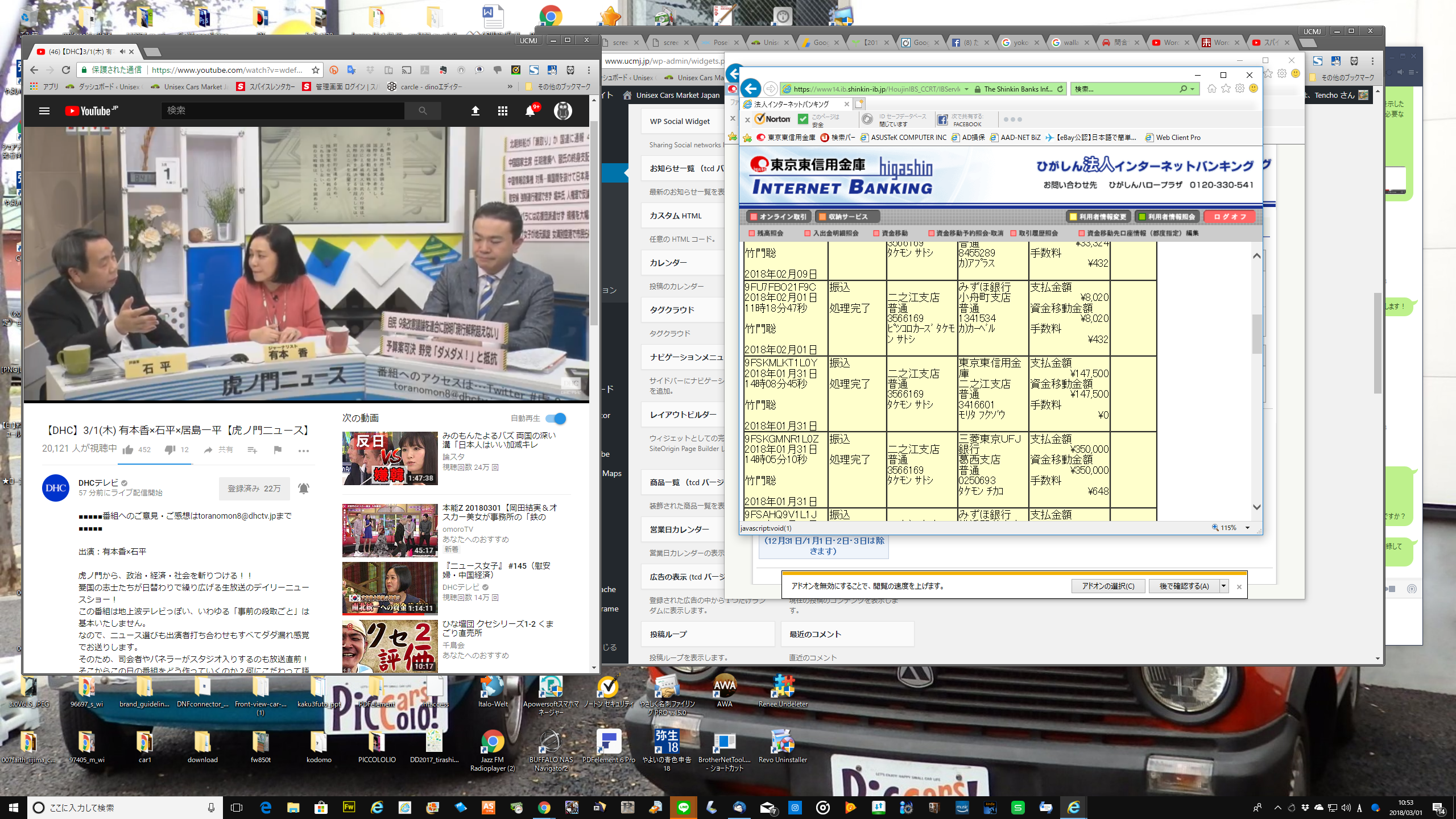This screenshot has height=819, width=1456.
Task: Bookmark the YouTube page with the star
Action: 316,70
